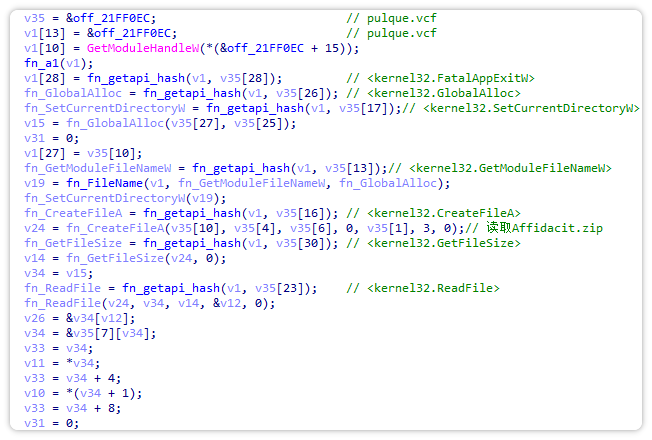The image size is (652, 440).
Task: Click the kernel32.GlobalAlloc comment
Action: point(433,93)
